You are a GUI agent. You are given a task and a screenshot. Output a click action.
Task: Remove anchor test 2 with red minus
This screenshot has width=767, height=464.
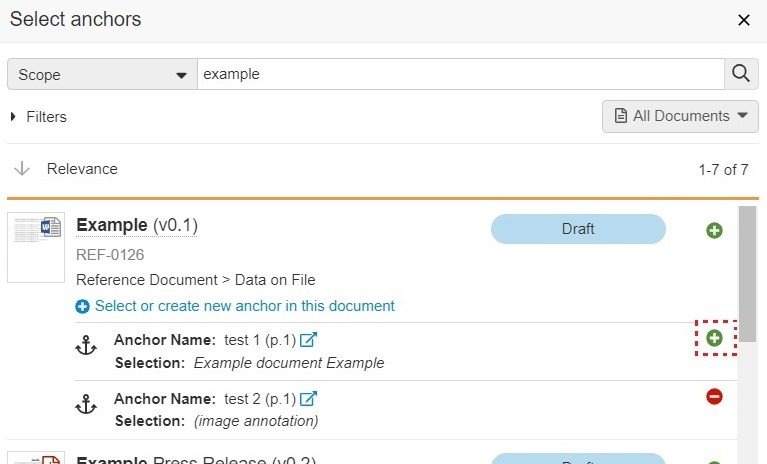pos(714,397)
